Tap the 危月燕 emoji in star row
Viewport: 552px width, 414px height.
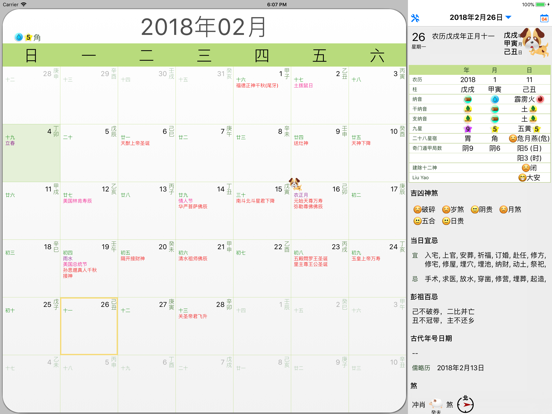pyautogui.click(x=513, y=138)
